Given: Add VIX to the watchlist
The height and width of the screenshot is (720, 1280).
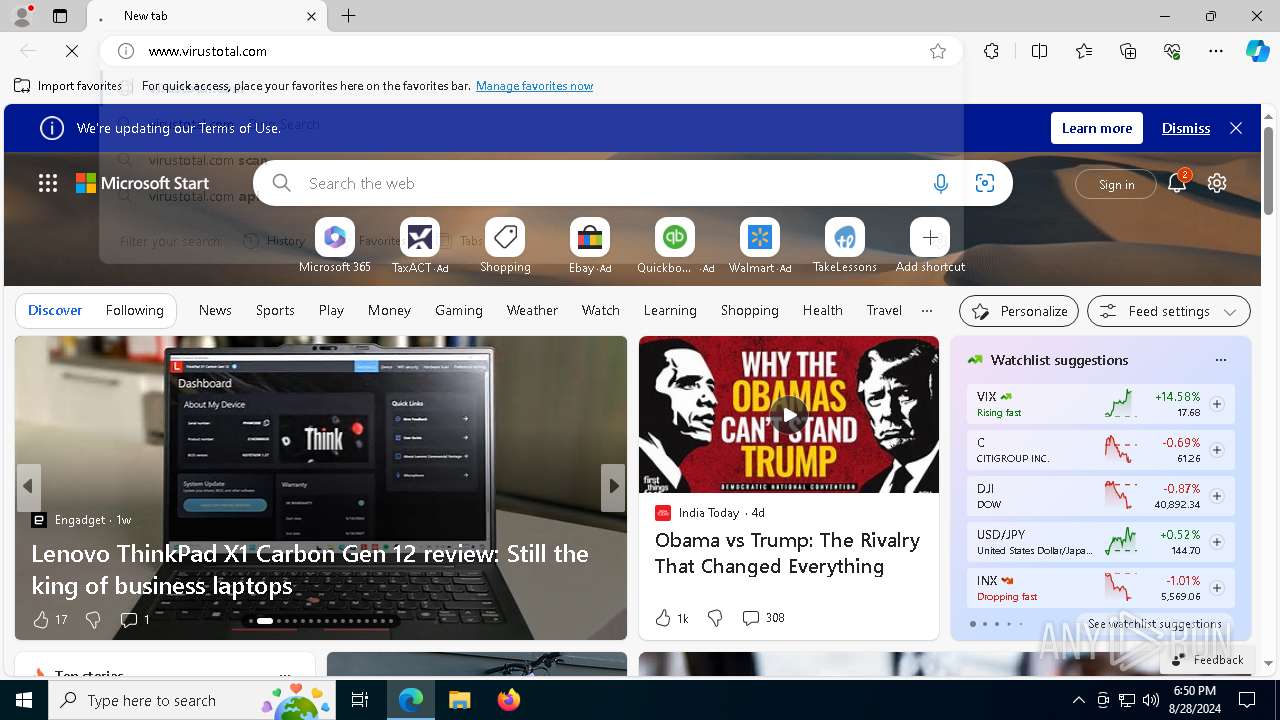Looking at the screenshot, I should [1217, 404].
